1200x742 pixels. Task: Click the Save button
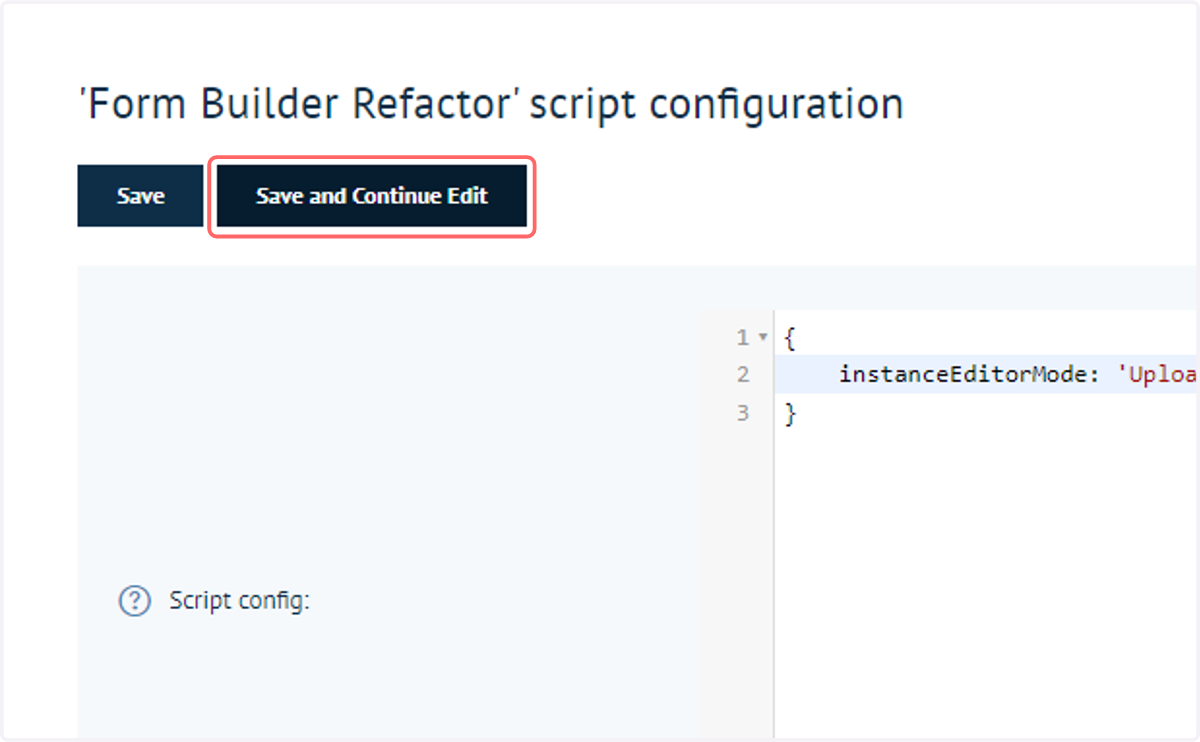click(140, 196)
